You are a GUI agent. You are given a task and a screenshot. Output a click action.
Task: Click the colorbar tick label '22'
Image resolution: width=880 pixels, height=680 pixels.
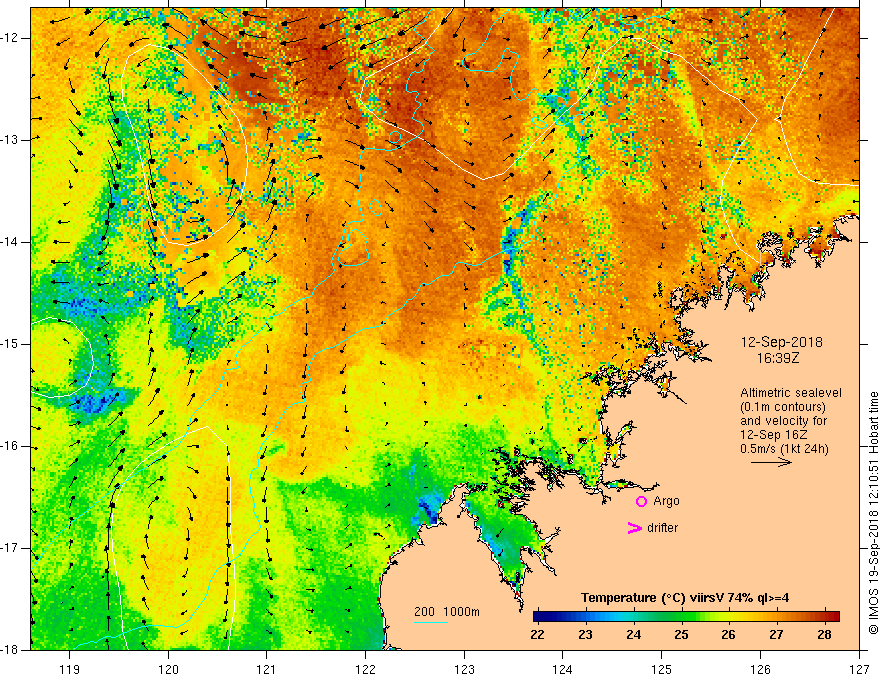[x=538, y=635]
